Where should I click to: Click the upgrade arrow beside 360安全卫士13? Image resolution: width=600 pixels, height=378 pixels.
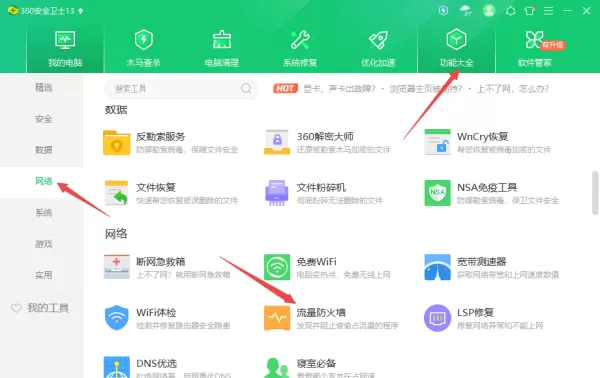point(80,11)
